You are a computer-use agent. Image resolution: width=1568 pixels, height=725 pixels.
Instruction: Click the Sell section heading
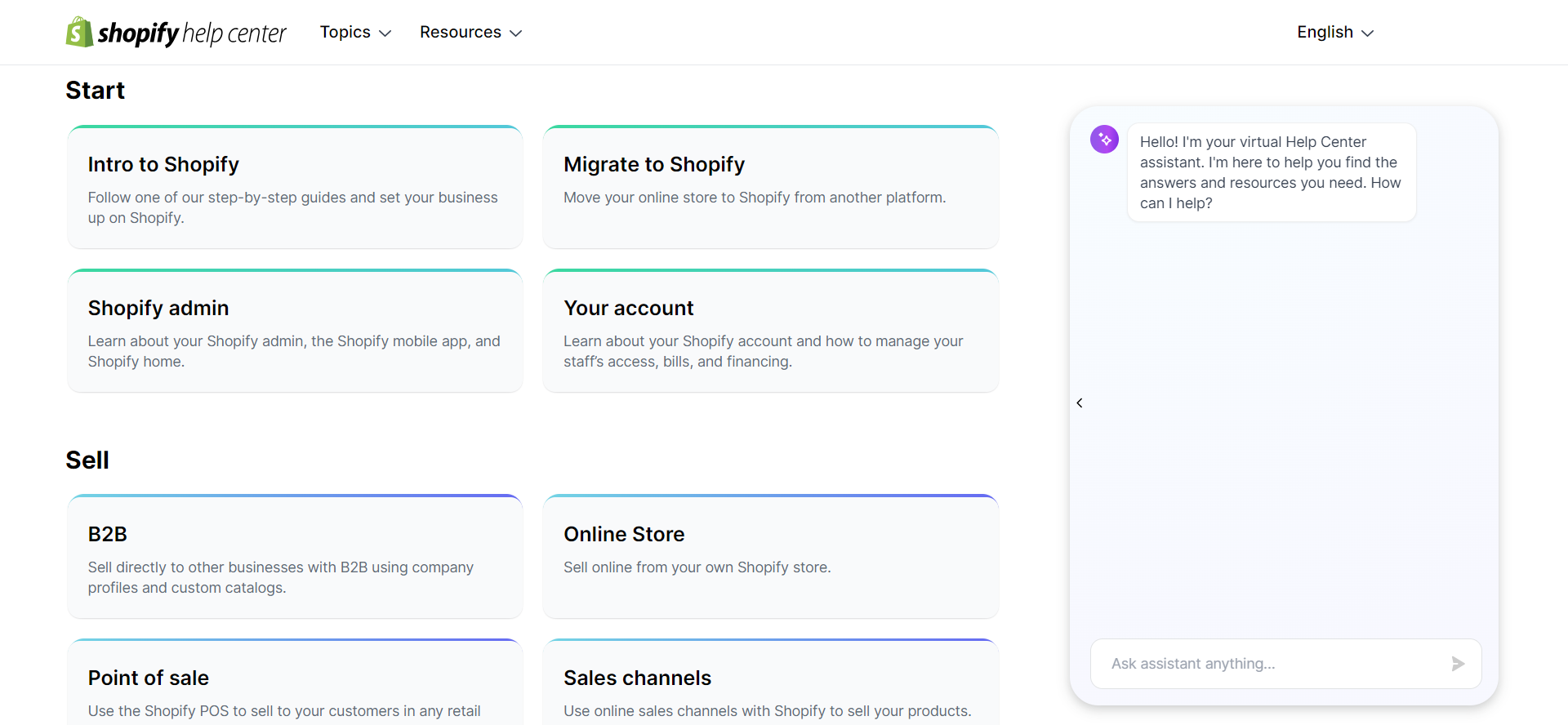[x=87, y=460]
